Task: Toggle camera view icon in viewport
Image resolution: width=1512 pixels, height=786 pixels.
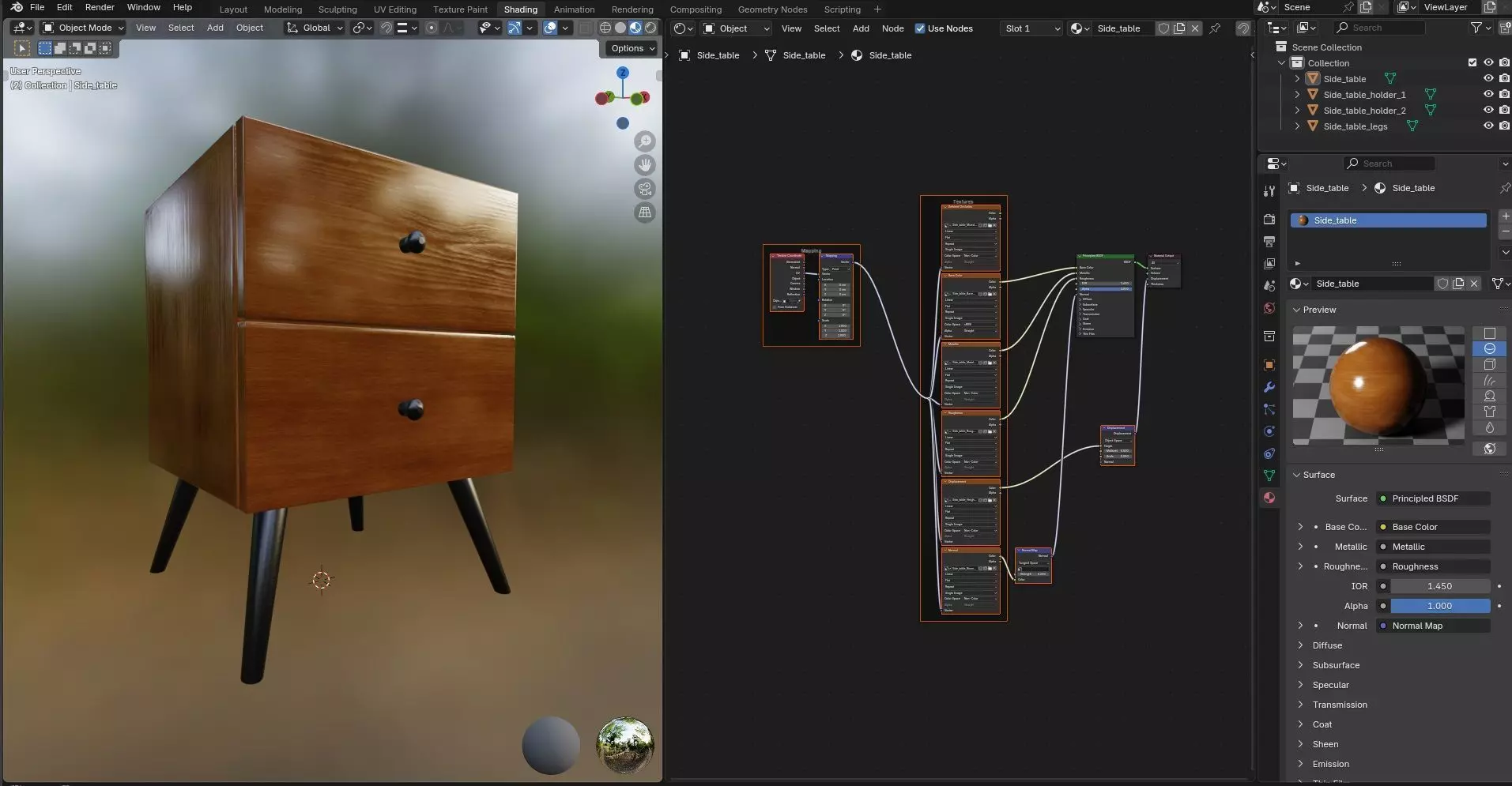Action: pyautogui.click(x=645, y=189)
